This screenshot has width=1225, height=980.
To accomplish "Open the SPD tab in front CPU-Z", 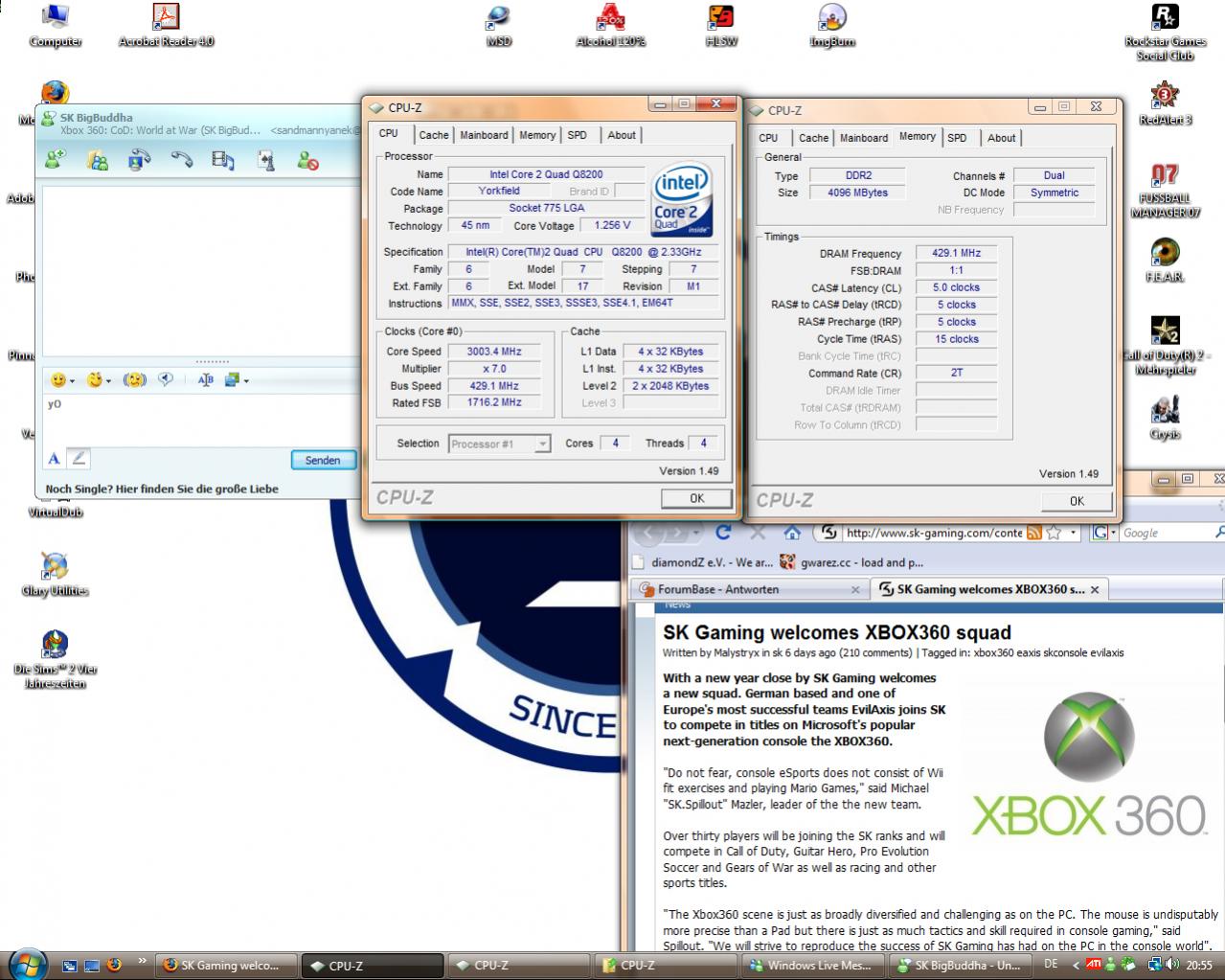I will click(x=577, y=135).
